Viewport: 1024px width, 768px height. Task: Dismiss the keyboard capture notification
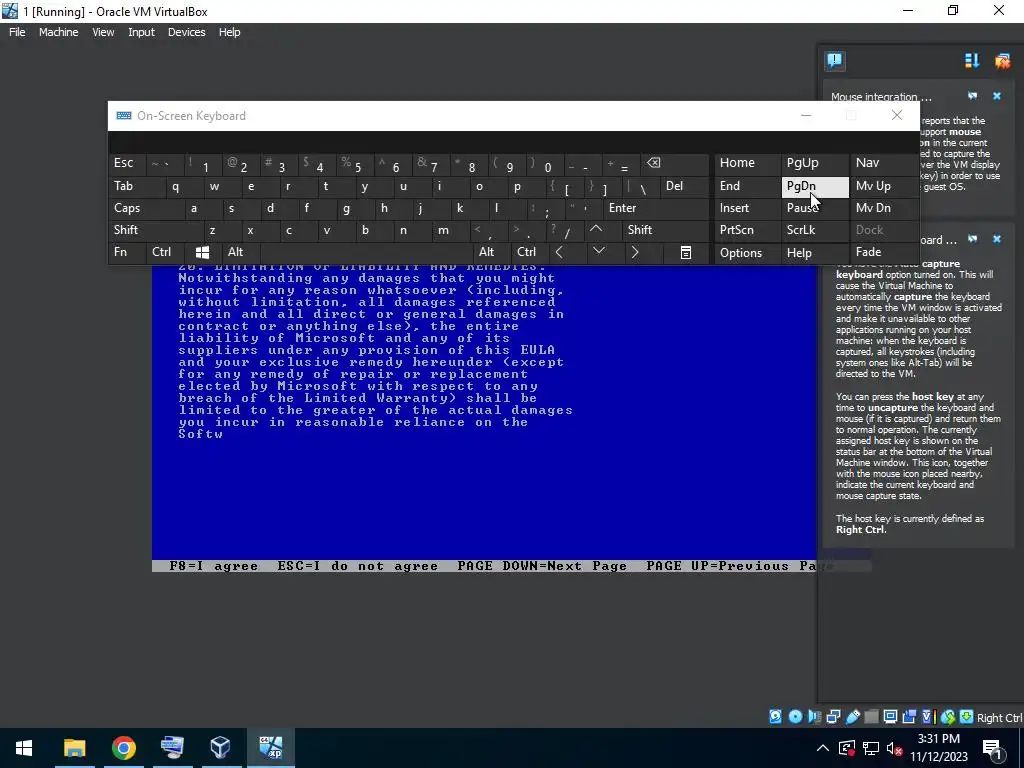997,239
